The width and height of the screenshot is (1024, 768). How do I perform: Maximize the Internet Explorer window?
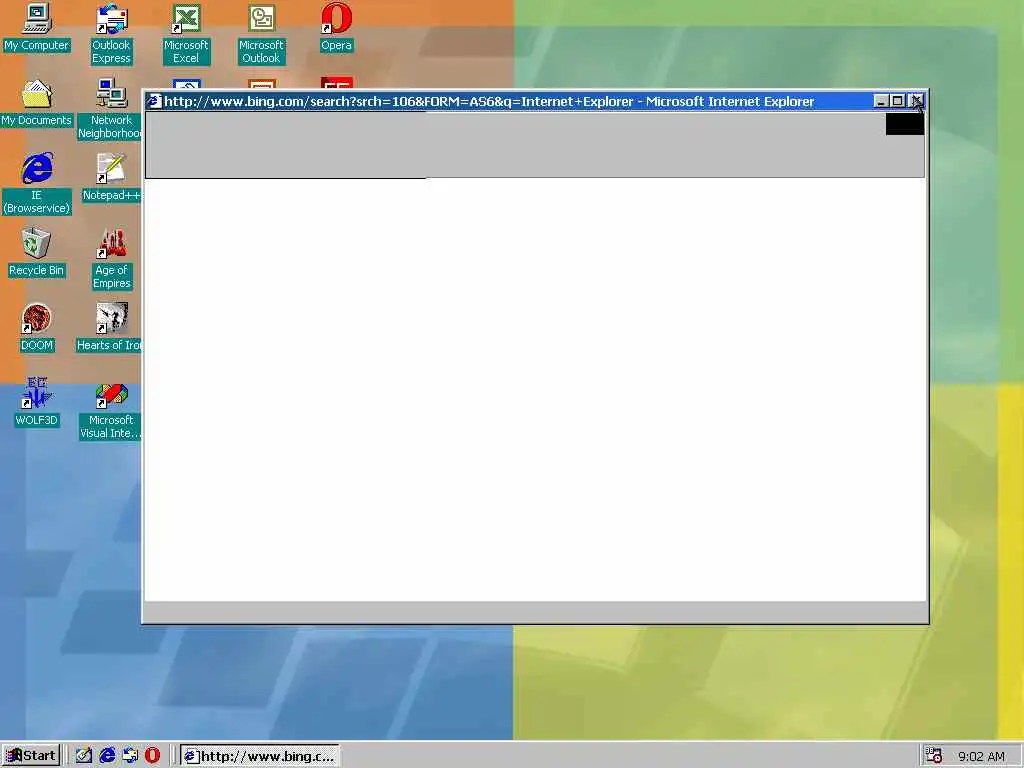tap(897, 101)
